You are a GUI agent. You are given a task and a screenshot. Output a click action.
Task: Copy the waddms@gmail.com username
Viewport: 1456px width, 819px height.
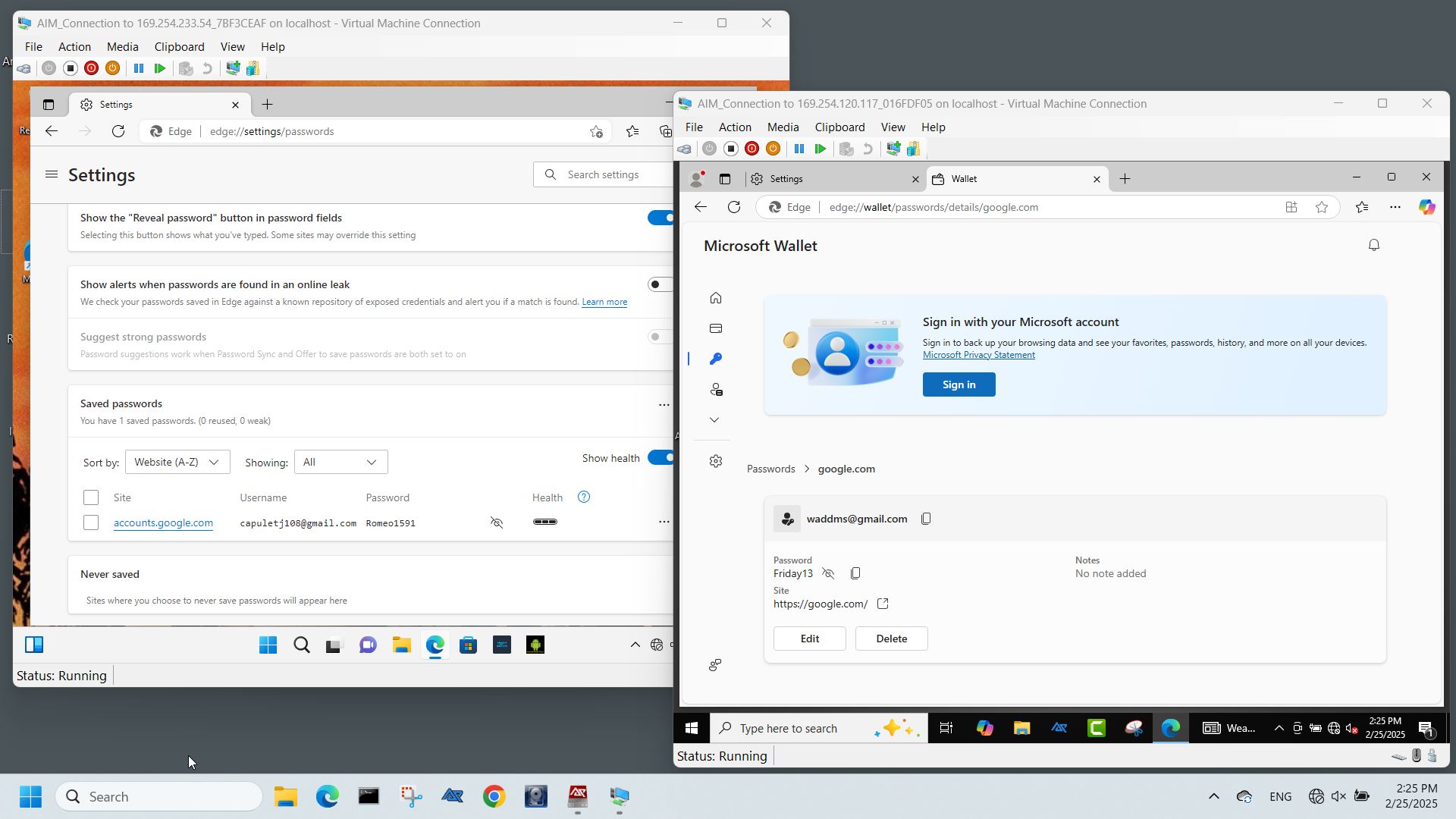click(926, 519)
